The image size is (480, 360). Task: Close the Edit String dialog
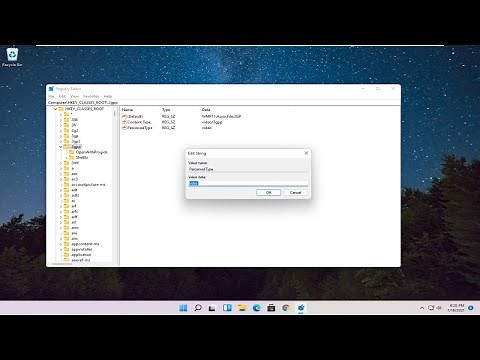(x=306, y=153)
